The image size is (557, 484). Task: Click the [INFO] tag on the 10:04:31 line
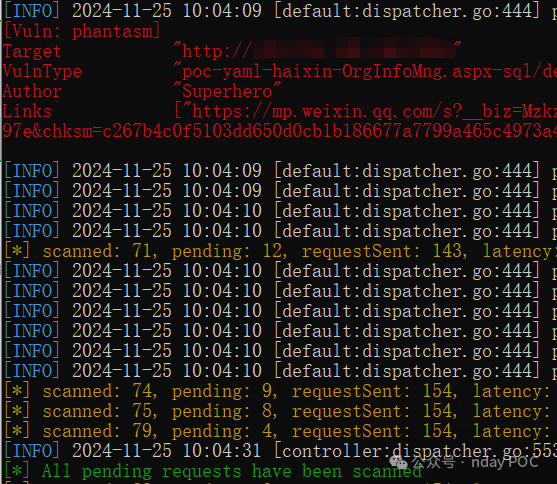(32, 451)
